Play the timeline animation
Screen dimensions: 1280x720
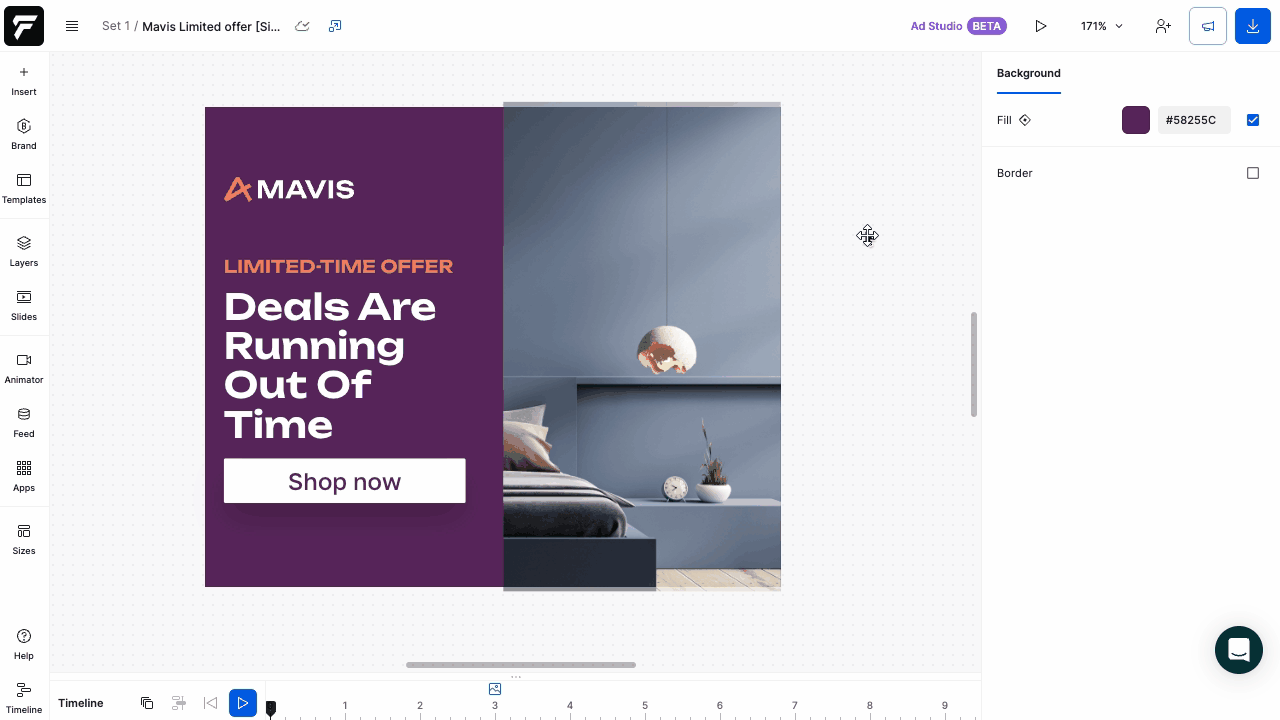pos(243,703)
